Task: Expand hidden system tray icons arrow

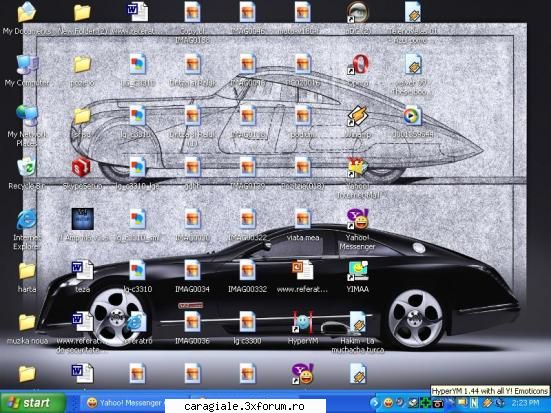Action: (x=375, y=403)
